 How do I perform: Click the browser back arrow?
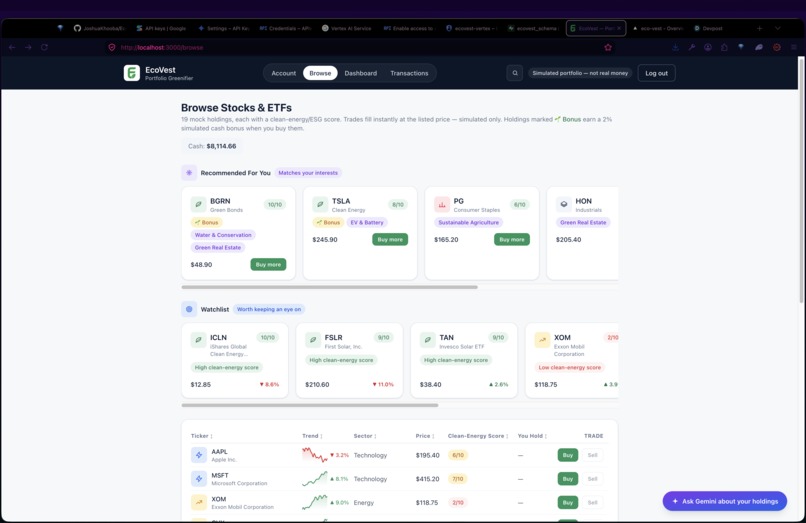point(12,47)
